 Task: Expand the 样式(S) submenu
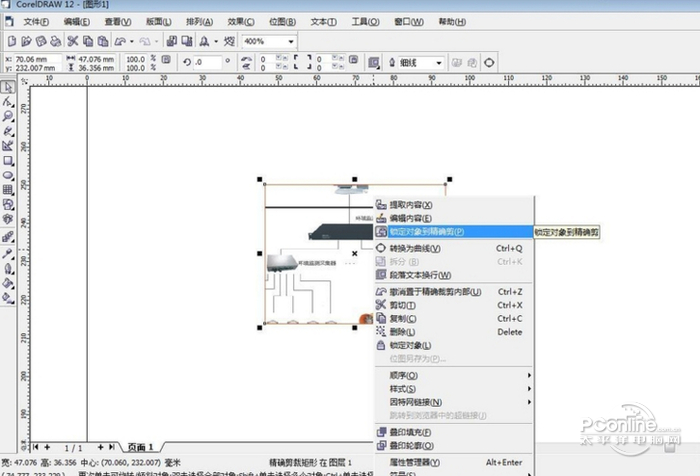[403, 388]
